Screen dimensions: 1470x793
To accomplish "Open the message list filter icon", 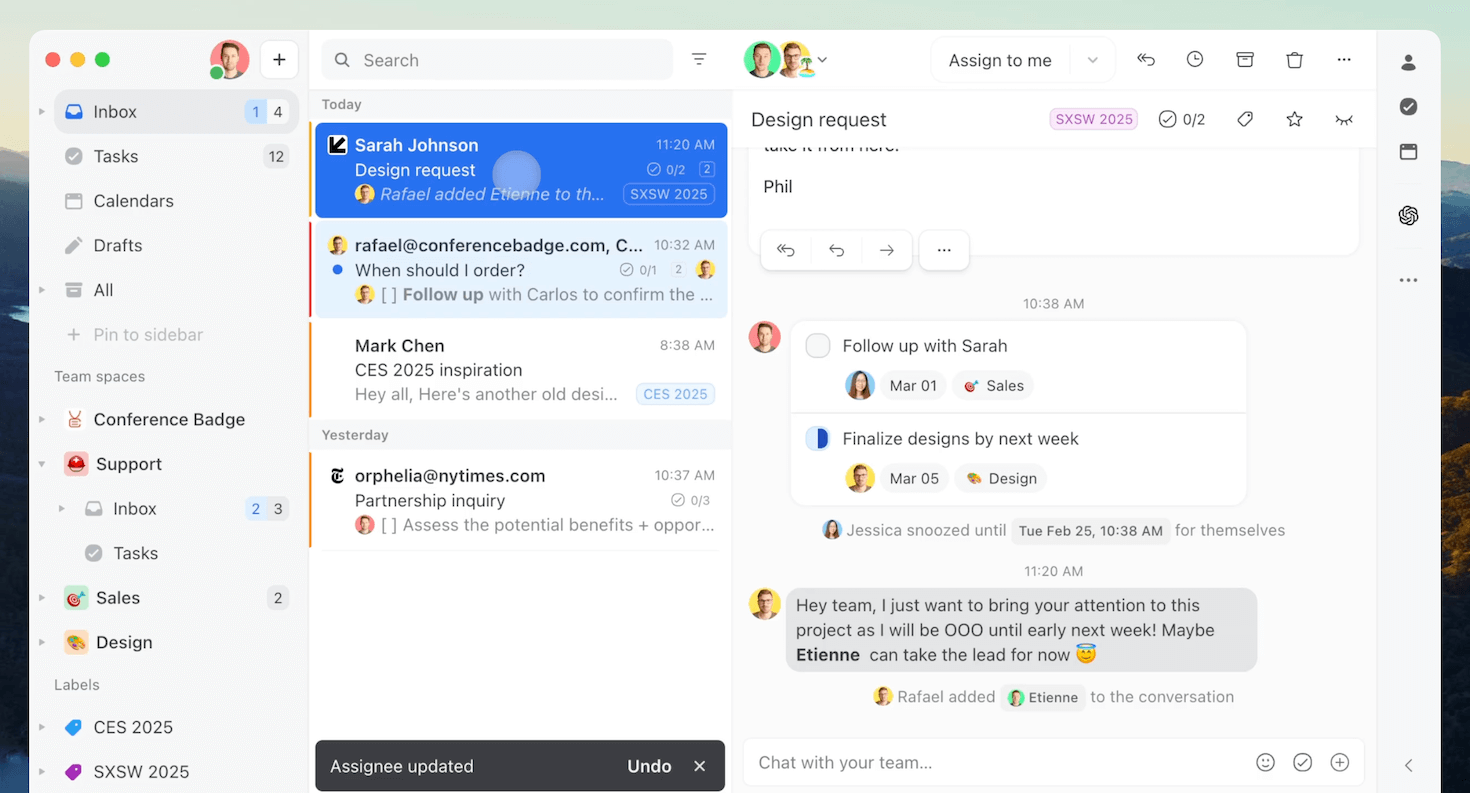I will pos(699,60).
